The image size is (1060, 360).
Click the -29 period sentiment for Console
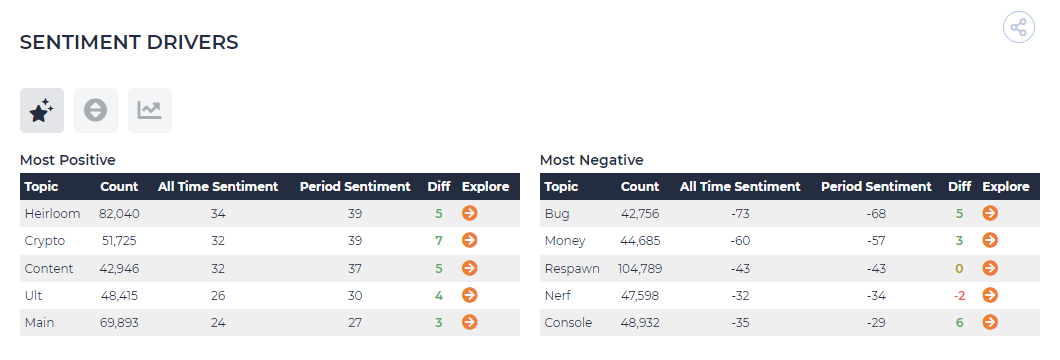coord(876,322)
